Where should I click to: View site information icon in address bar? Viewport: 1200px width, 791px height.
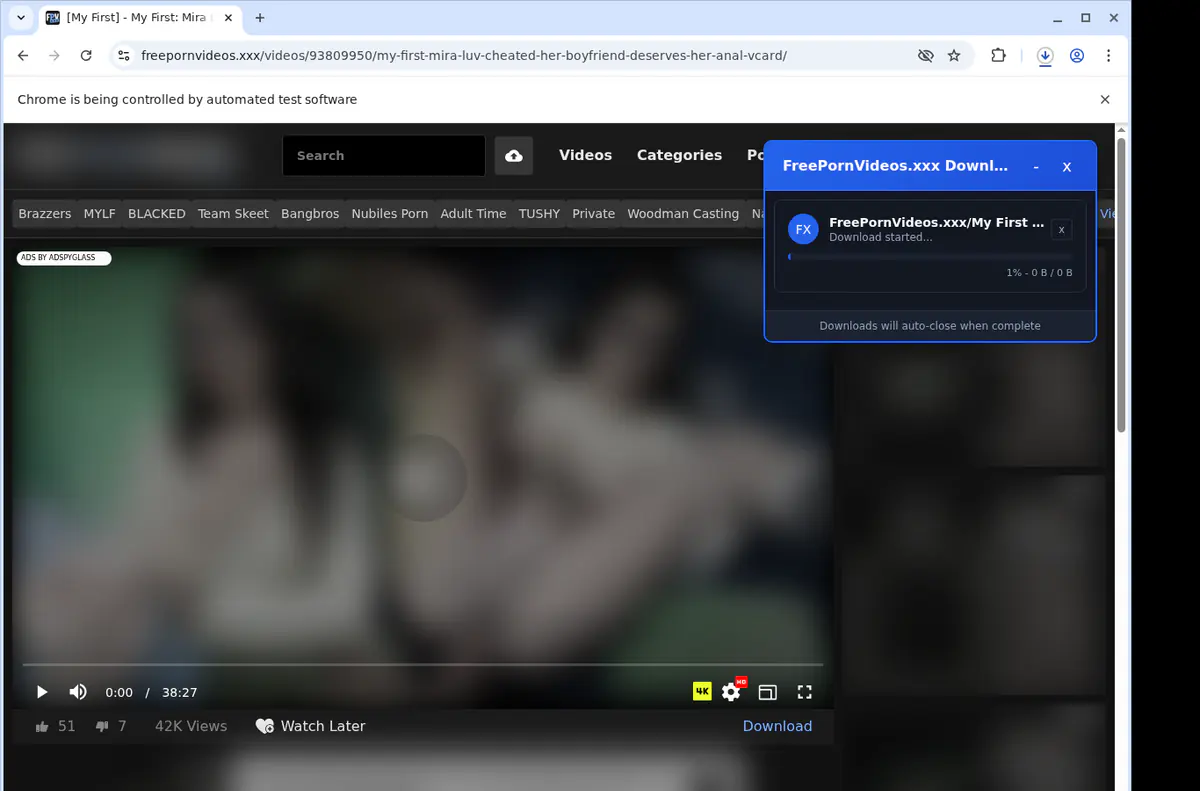(x=123, y=56)
